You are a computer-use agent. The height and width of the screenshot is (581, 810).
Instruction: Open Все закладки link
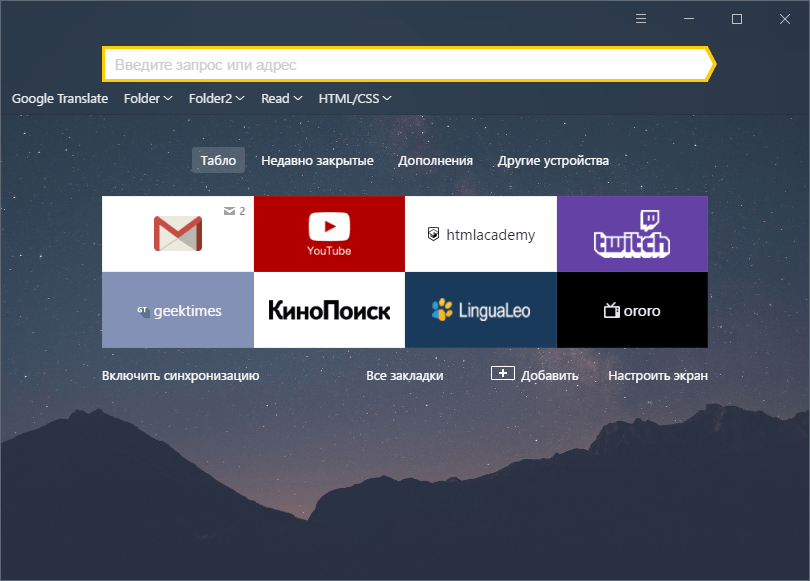404,375
